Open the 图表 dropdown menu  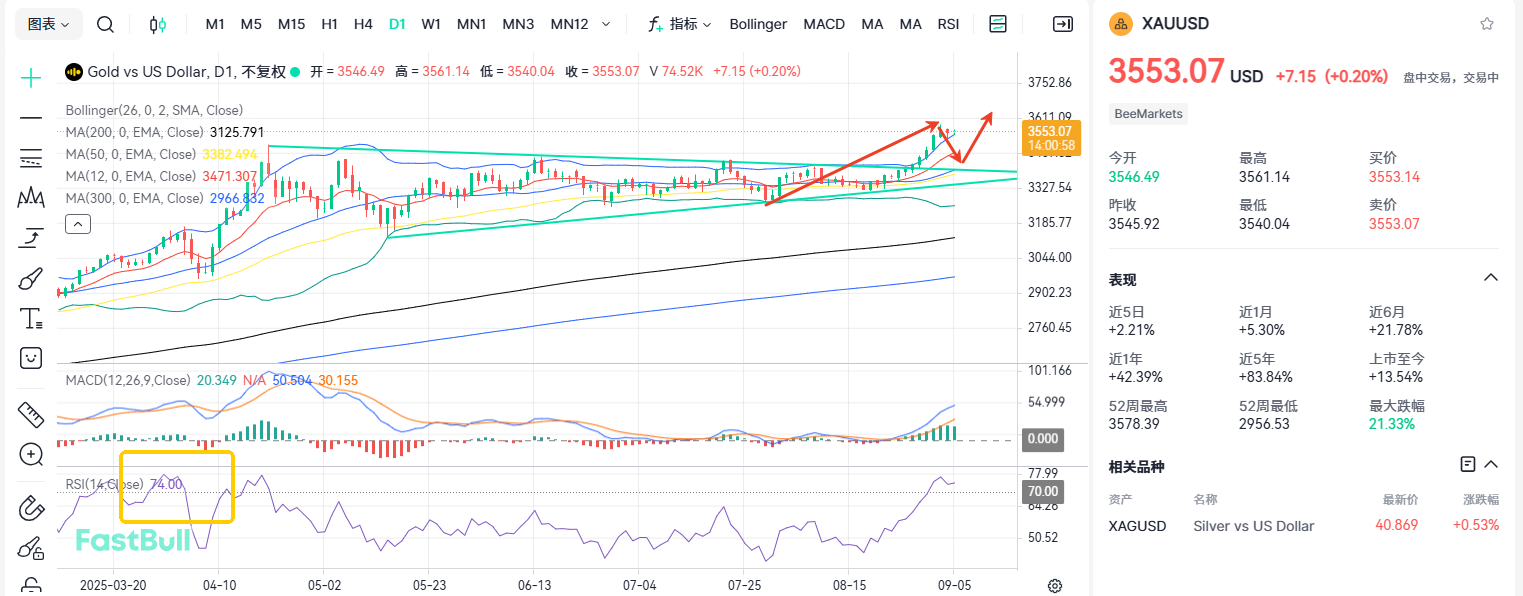click(x=49, y=24)
